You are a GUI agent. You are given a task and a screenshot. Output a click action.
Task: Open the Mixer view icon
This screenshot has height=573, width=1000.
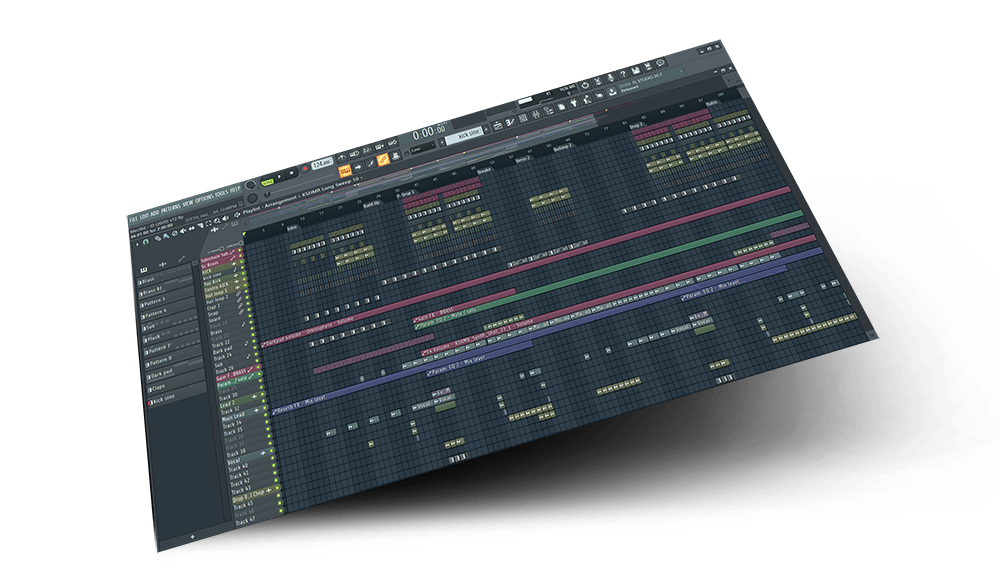537,114
